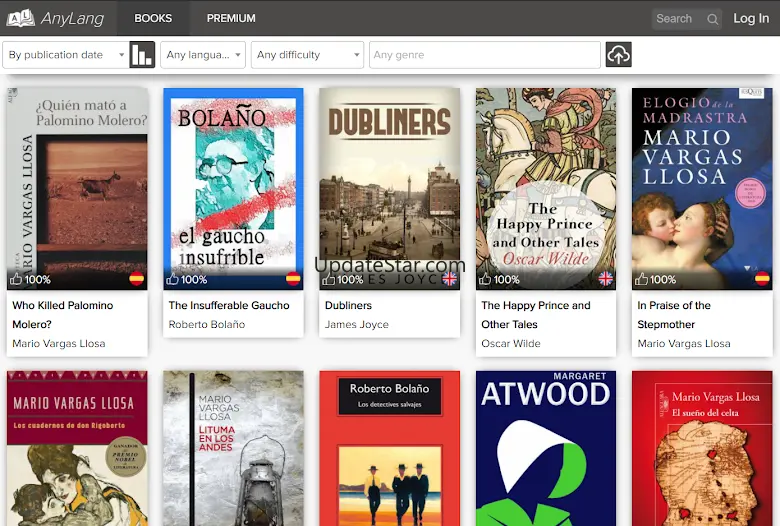This screenshot has height=526, width=780.
Task: Click the 'Any genre' input field
Action: tap(484, 55)
